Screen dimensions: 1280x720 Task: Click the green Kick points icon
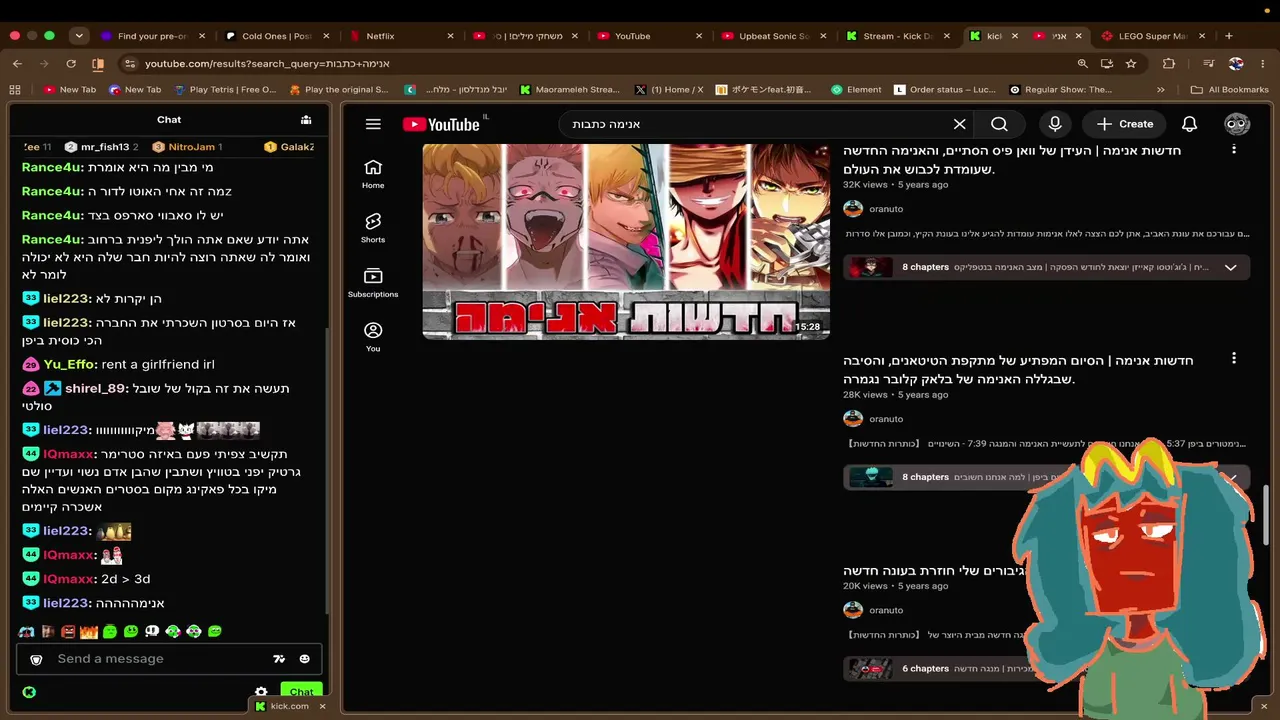(29, 692)
